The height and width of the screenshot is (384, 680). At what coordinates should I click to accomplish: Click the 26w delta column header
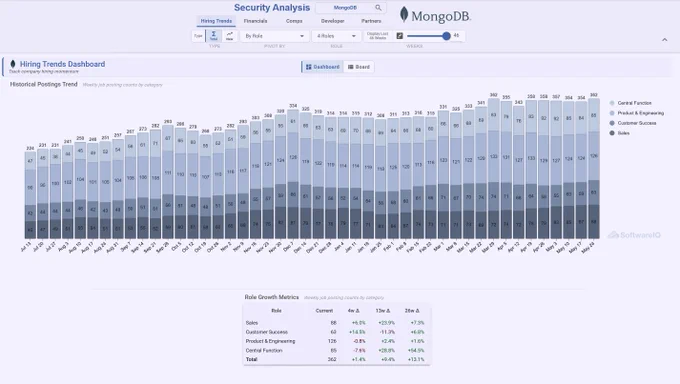coord(412,311)
